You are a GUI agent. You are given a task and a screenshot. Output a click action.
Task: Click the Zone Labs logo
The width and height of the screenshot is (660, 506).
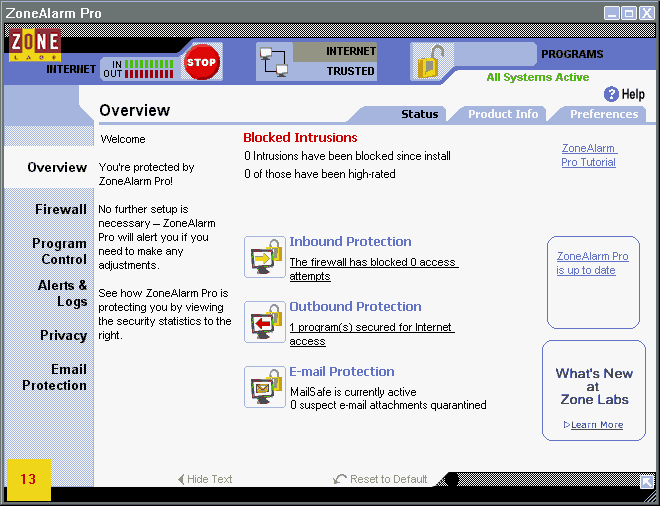35,45
